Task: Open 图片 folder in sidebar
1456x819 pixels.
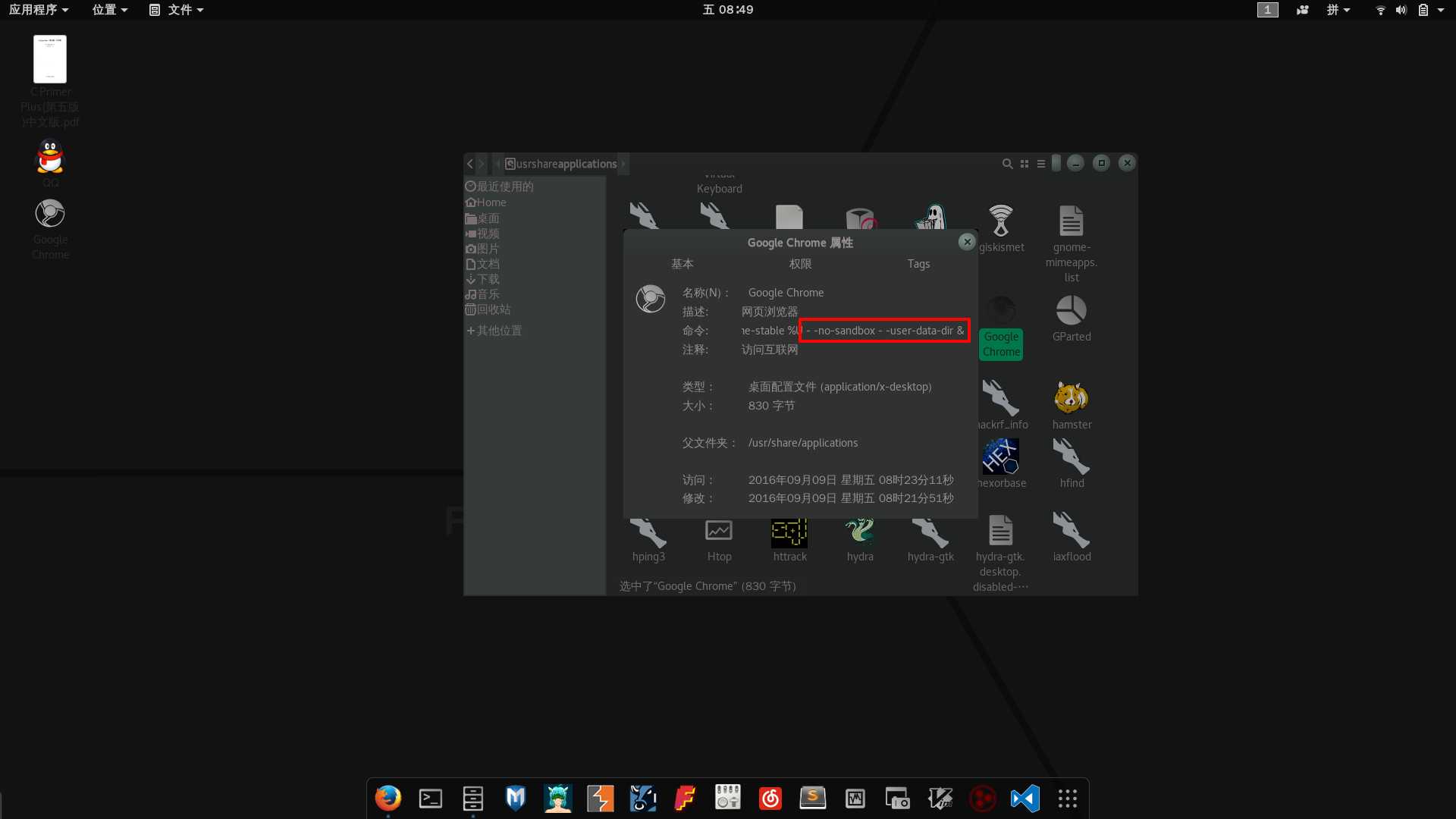Action: click(482, 249)
